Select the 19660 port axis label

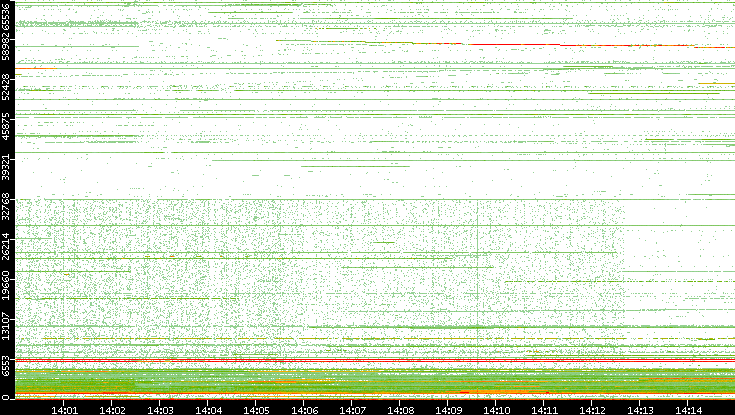coord(6,289)
